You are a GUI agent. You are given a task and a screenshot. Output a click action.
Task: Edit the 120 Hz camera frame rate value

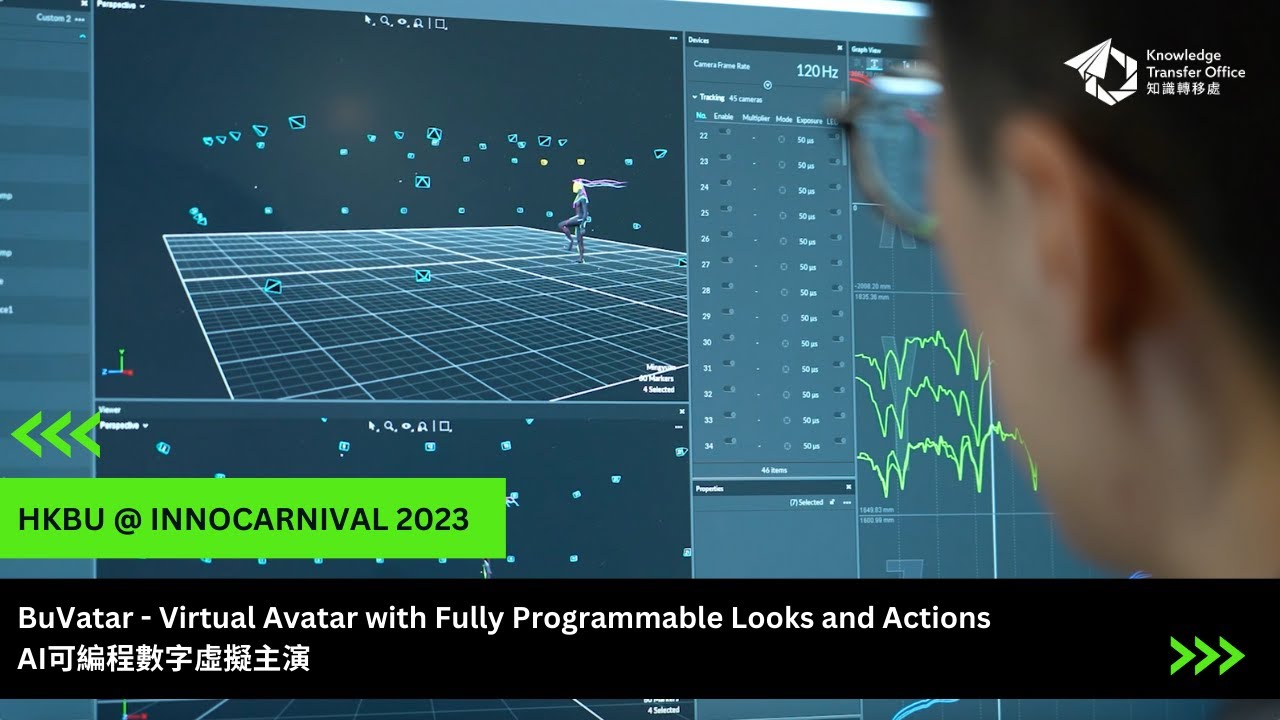point(816,71)
